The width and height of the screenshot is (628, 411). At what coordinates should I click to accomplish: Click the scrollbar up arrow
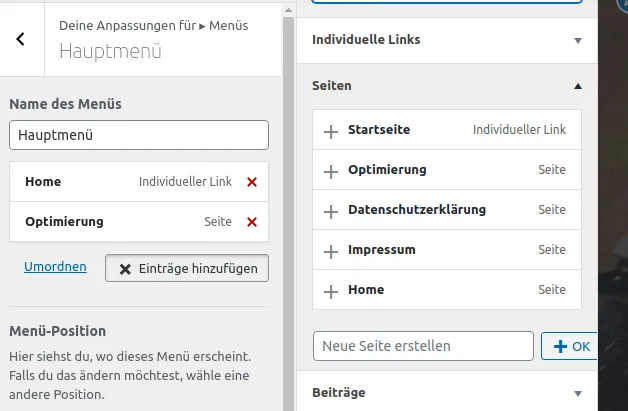[288, 10]
